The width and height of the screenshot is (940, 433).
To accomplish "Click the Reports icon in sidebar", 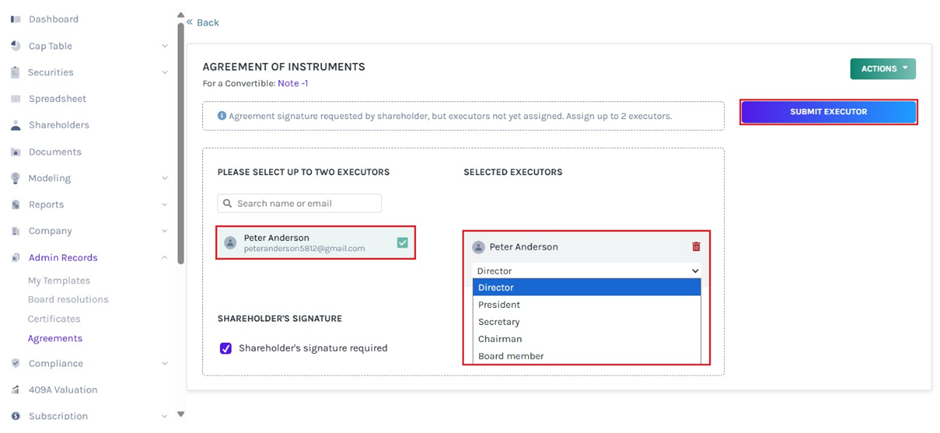I will [x=16, y=205].
